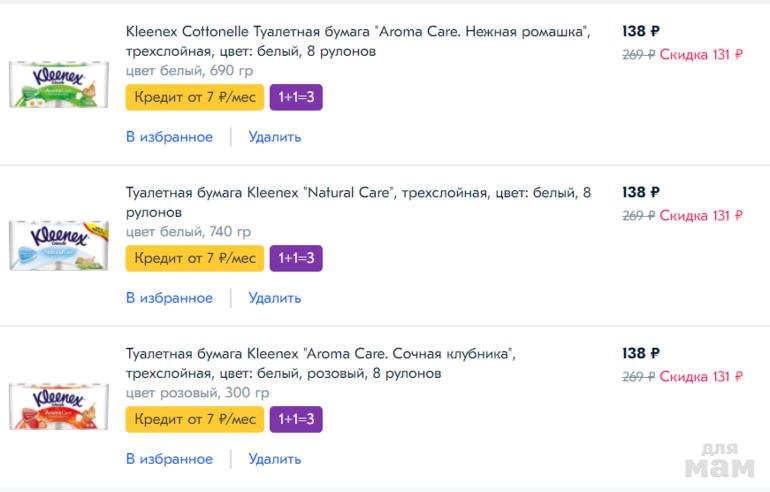Click "Кредит от 7 ₽/мес" for Natural Care item
The width and height of the screenshot is (770, 492).
pos(194,258)
